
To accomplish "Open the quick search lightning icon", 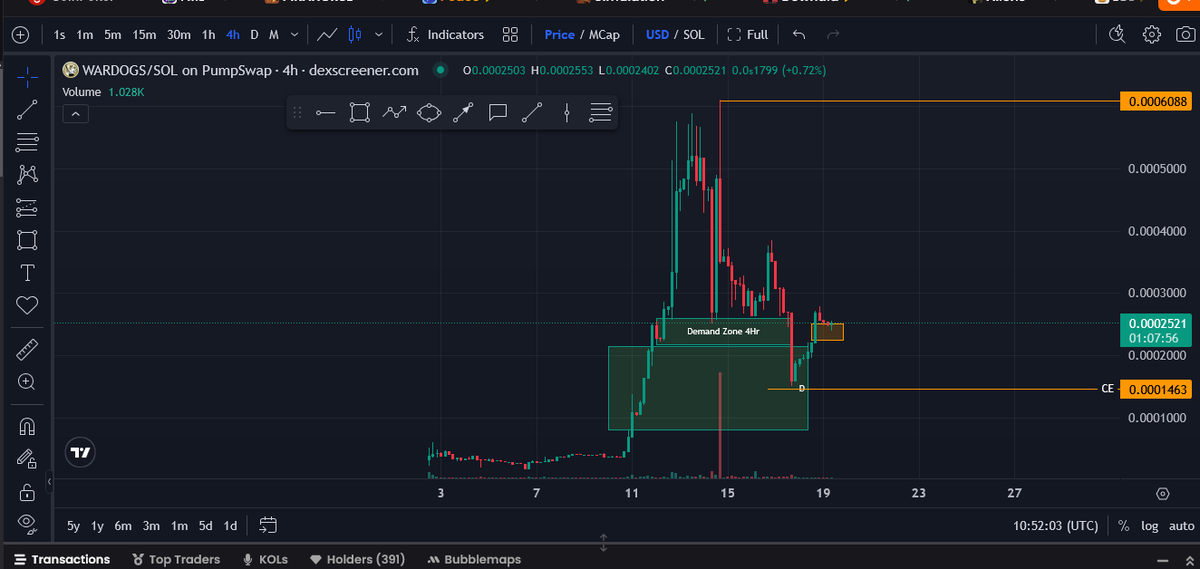I will [1117, 35].
